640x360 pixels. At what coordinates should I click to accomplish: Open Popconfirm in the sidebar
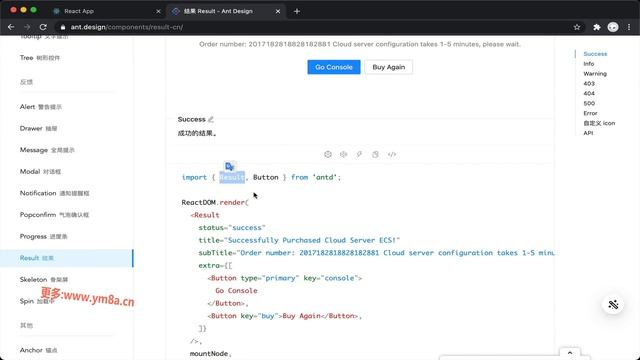(54, 215)
